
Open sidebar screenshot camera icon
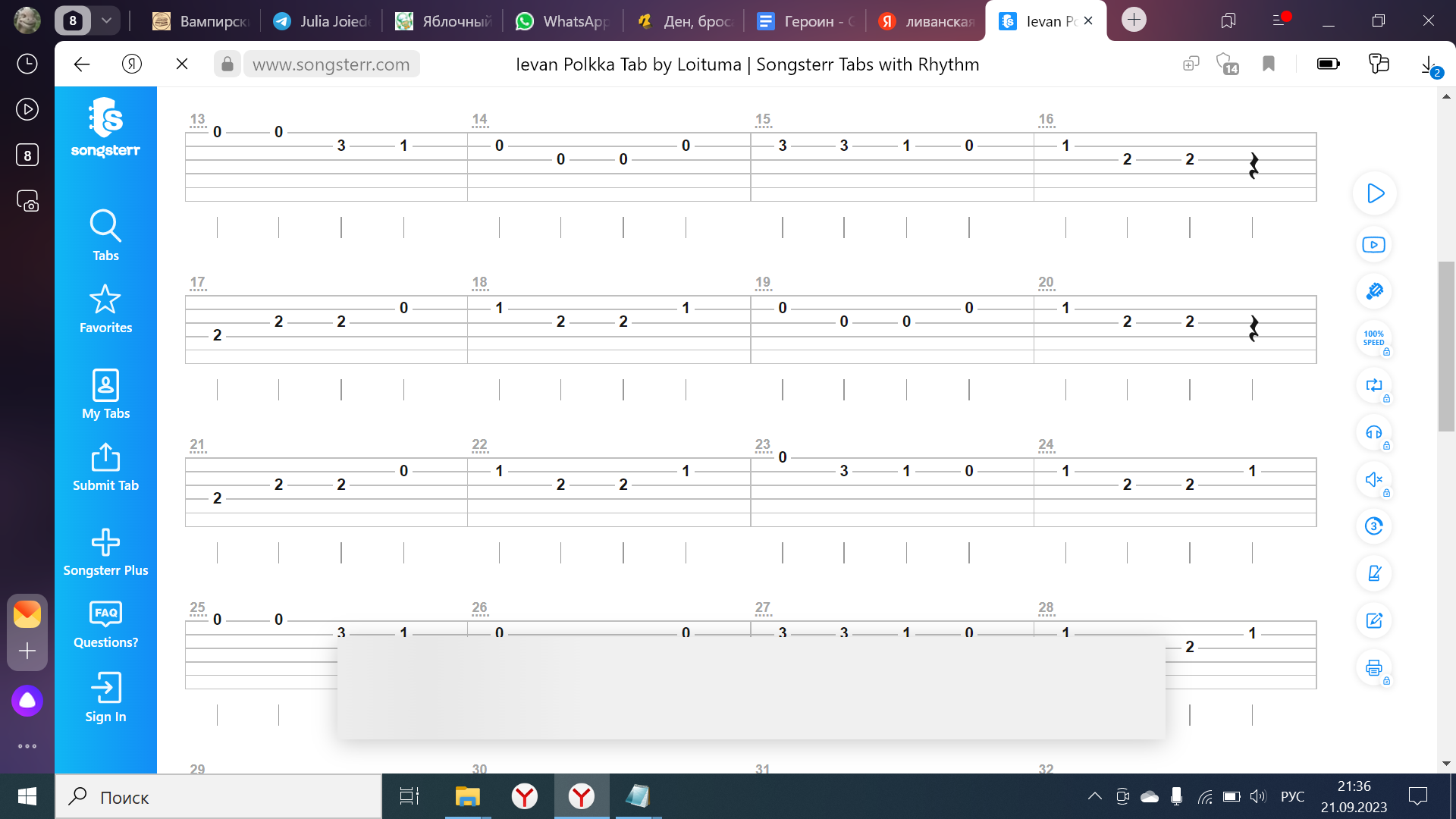pyautogui.click(x=27, y=201)
